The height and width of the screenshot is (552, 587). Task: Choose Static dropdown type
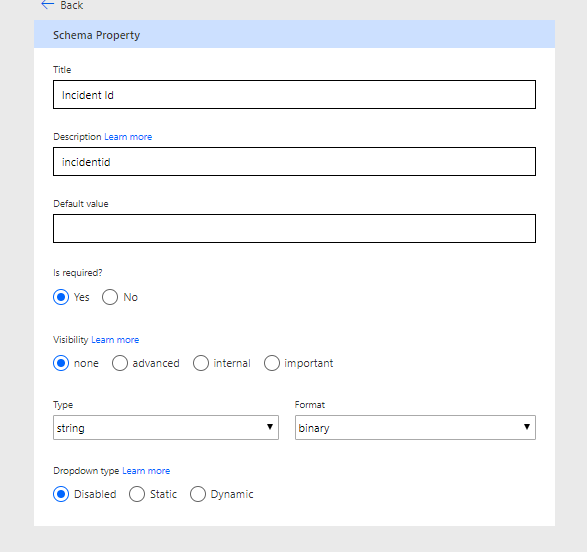[x=137, y=494]
